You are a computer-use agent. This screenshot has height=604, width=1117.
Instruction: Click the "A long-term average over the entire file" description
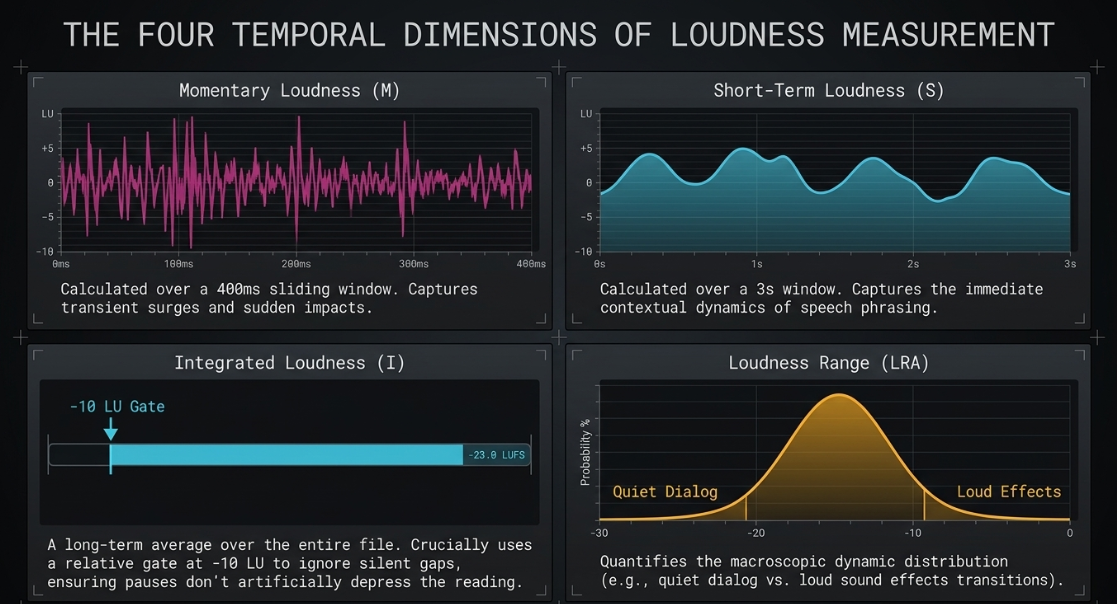(x=289, y=563)
